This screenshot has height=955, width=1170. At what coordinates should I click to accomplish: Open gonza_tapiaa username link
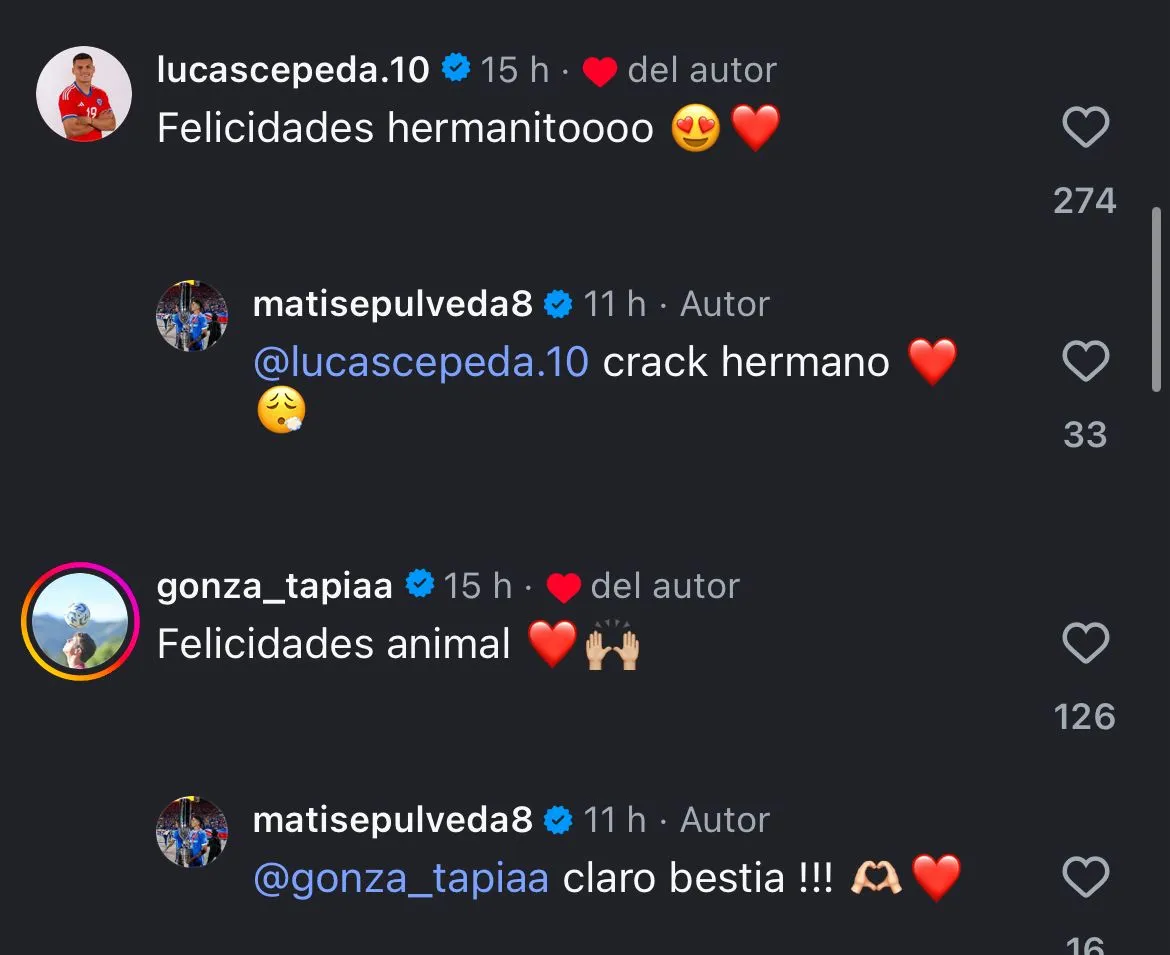275,586
